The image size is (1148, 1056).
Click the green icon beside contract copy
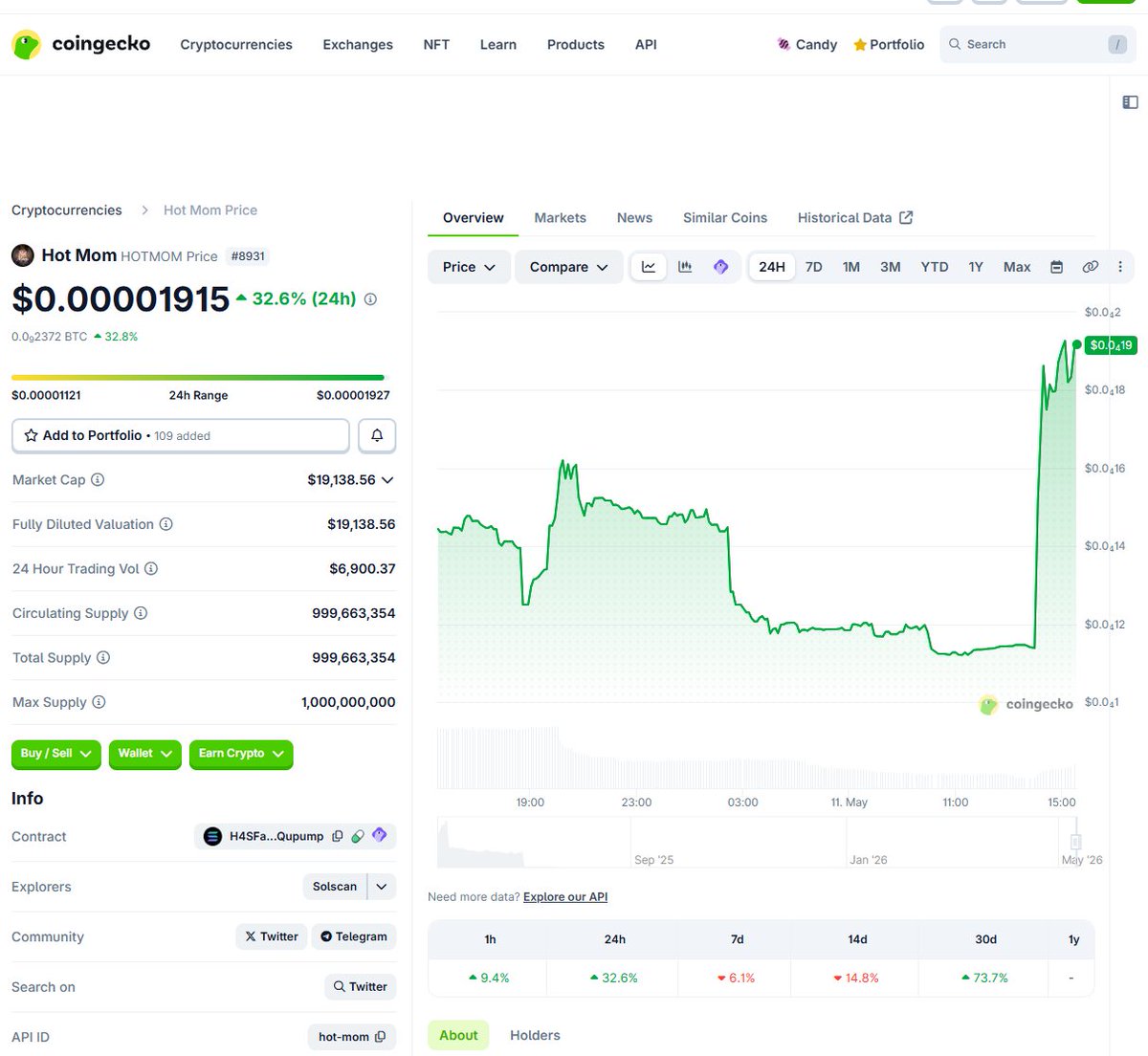[x=358, y=836]
